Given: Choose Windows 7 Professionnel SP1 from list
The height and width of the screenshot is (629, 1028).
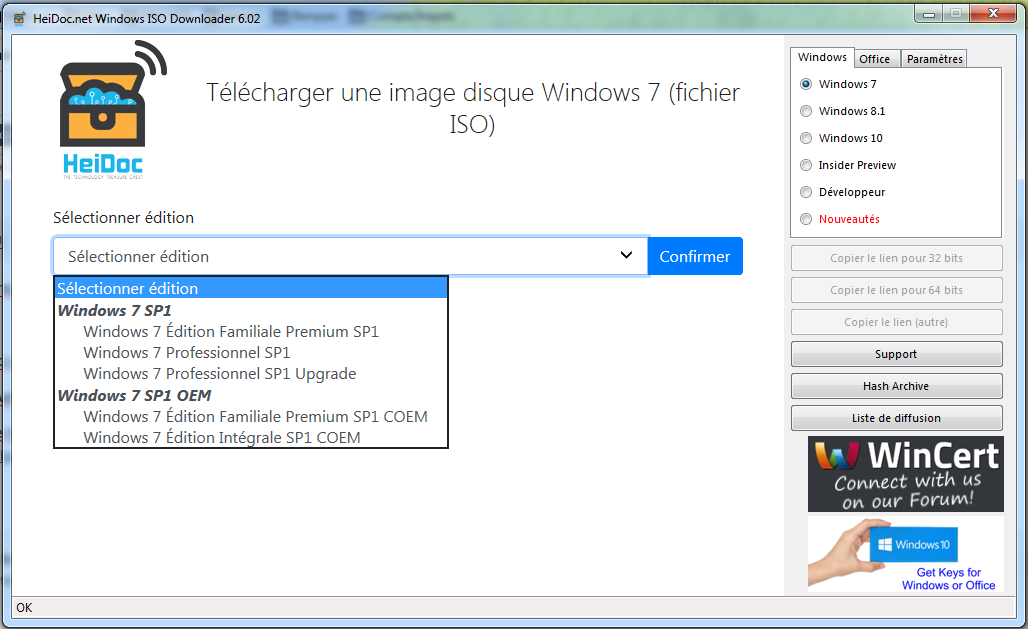Looking at the screenshot, I should click(187, 352).
